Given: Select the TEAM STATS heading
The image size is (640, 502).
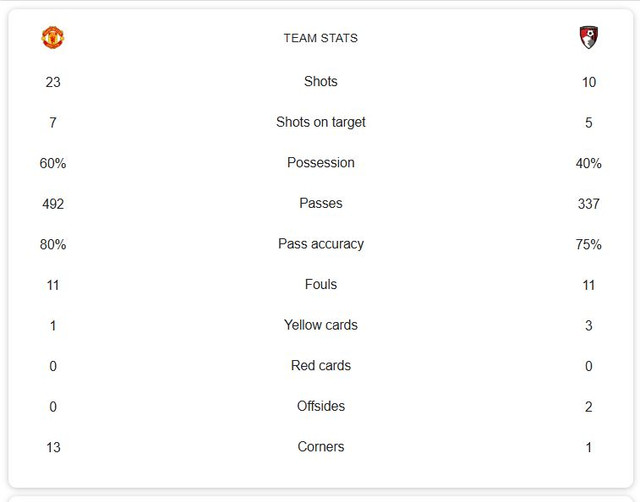Looking at the screenshot, I should click(x=321, y=38).
